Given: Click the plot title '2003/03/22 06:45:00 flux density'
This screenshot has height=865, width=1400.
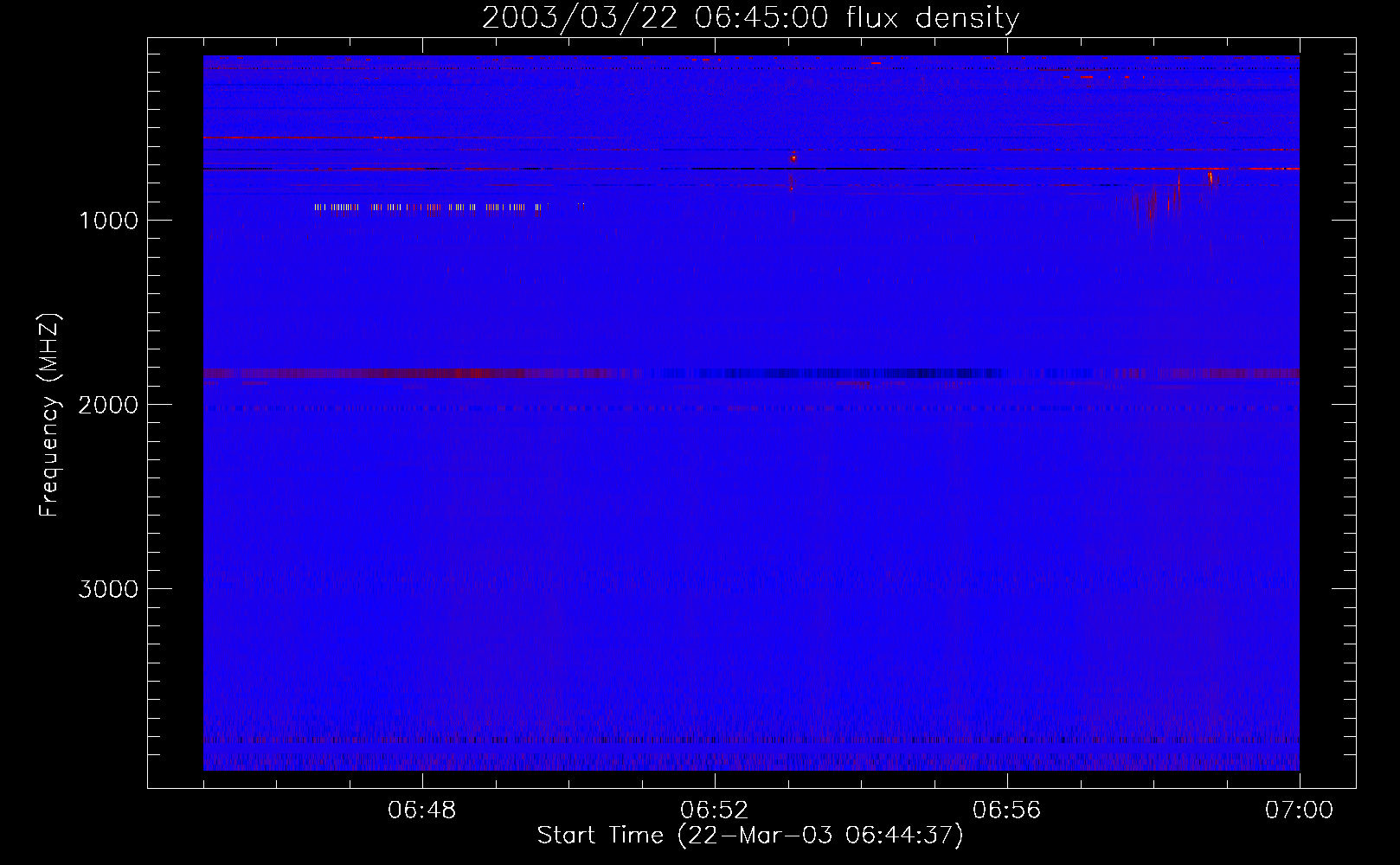Looking at the screenshot, I should pyautogui.click(x=750, y=18).
